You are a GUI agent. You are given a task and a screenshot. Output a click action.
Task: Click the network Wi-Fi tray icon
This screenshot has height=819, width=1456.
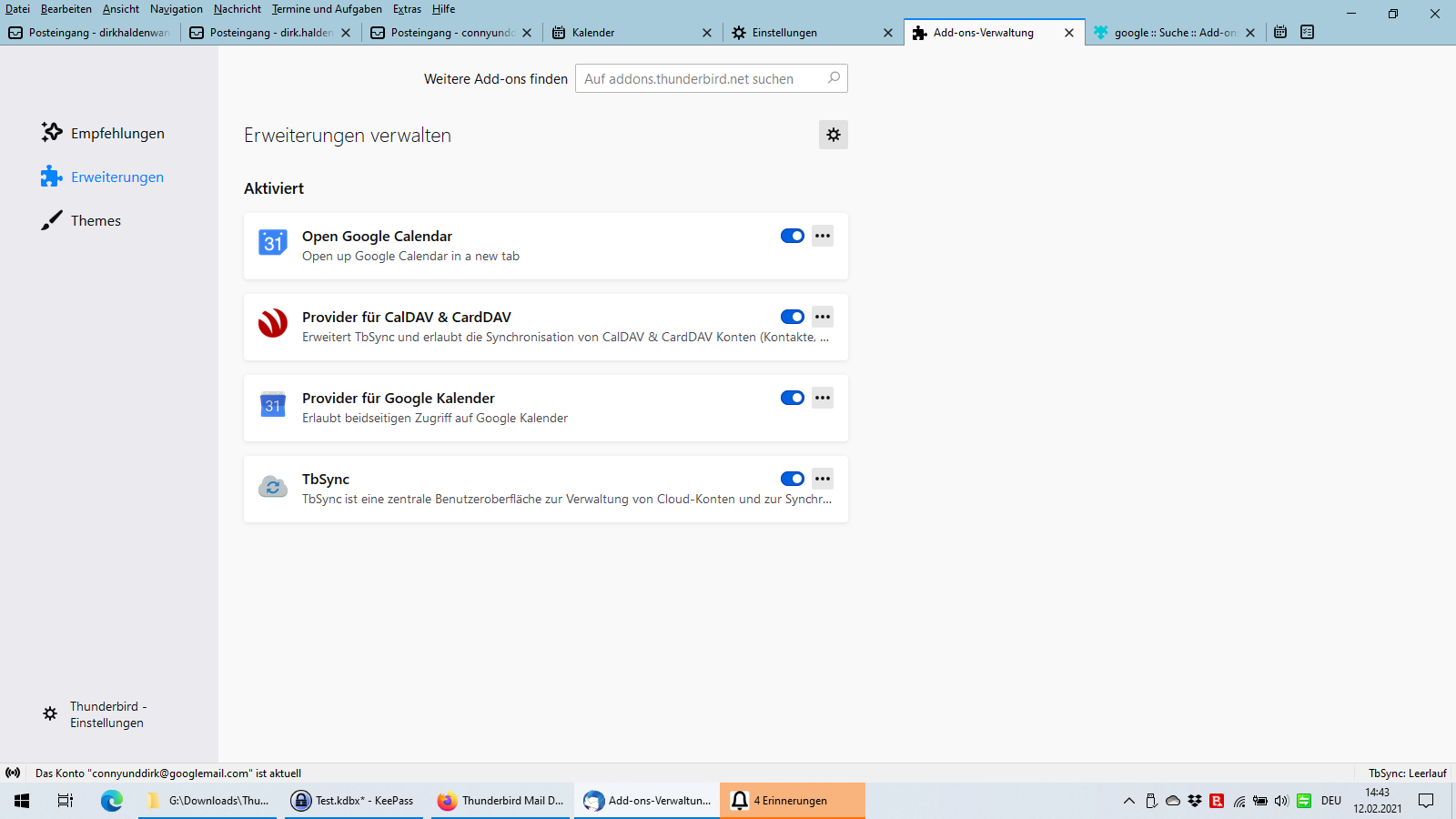pyautogui.click(x=1239, y=801)
